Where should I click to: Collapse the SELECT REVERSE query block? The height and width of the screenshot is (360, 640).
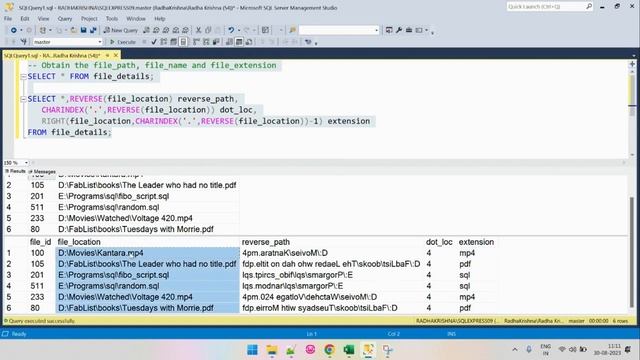23,99
